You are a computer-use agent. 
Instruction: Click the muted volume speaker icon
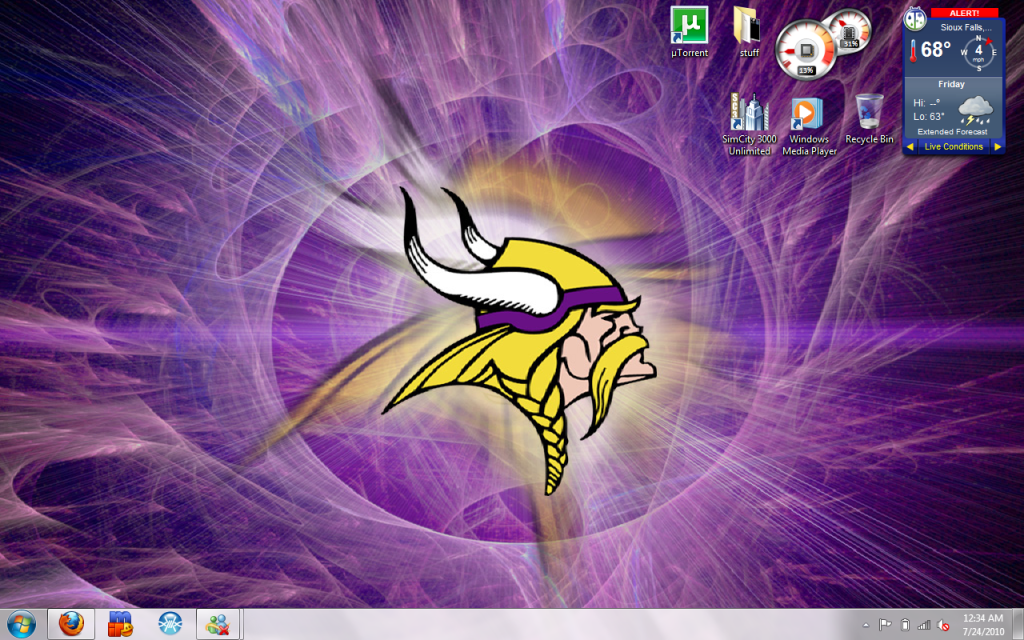pyautogui.click(x=942, y=625)
